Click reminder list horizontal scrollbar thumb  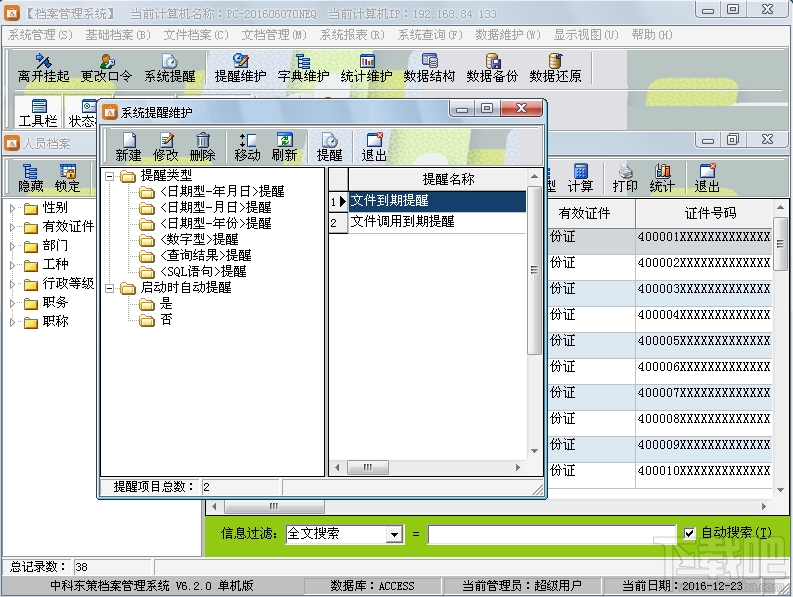[368, 467]
